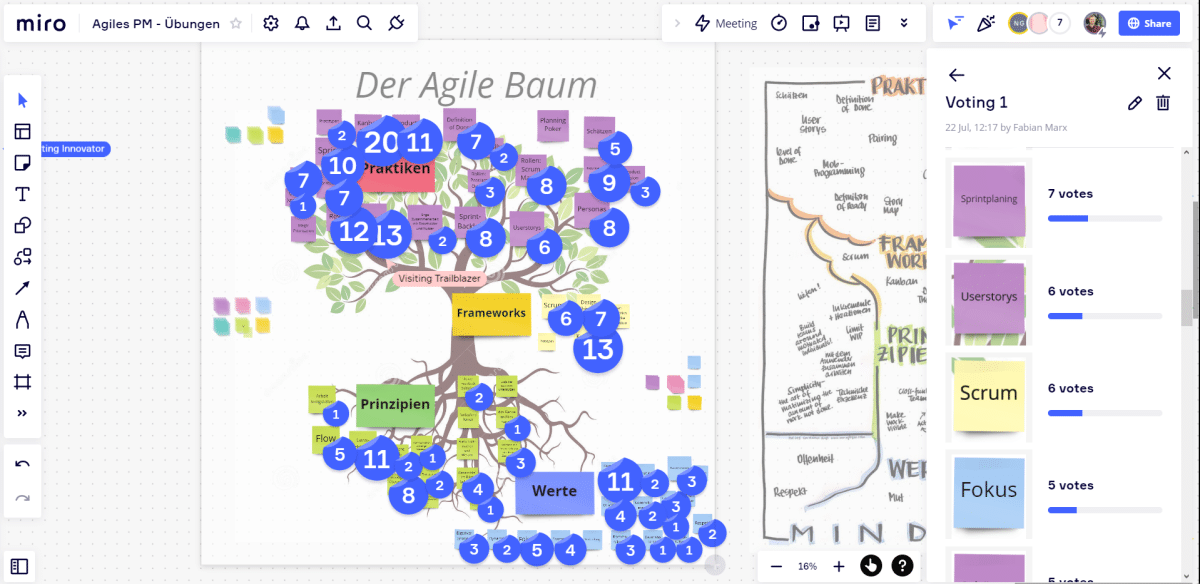The height and width of the screenshot is (584, 1200).
Task: Select the Praktiken red label
Action: pyautogui.click(x=397, y=168)
